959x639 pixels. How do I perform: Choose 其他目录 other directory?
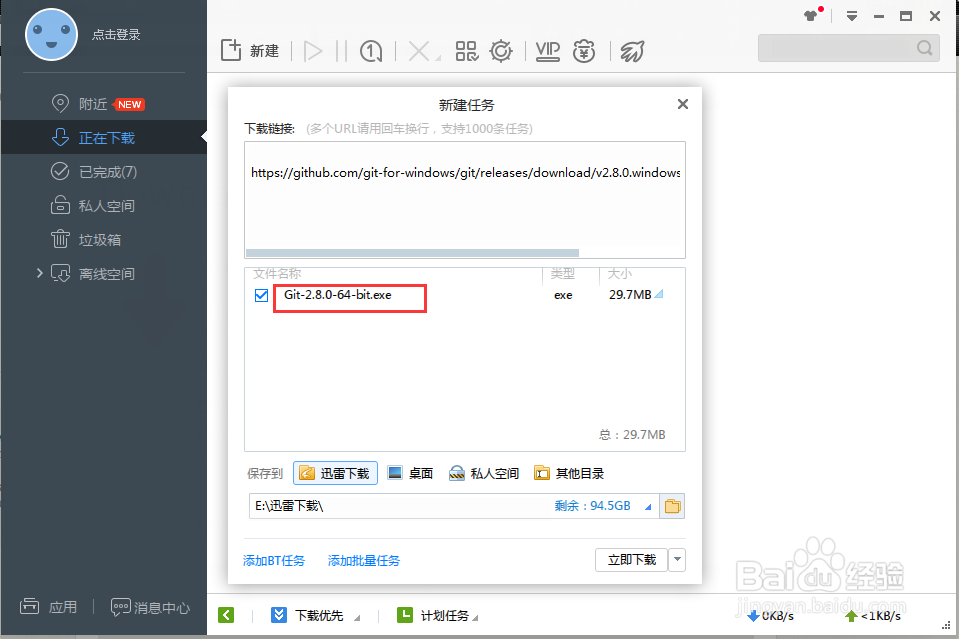click(x=569, y=473)
